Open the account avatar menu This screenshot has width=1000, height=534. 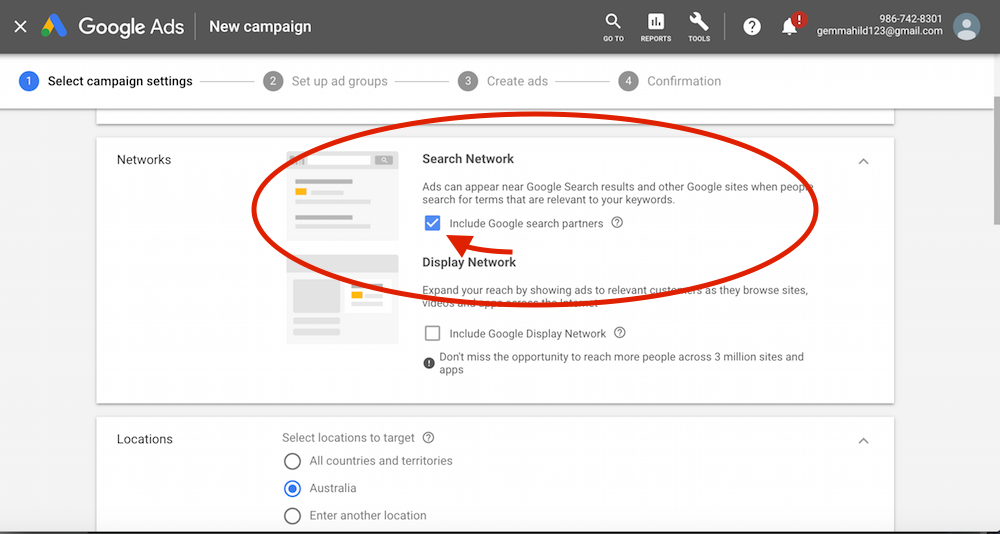click(966, 27)
